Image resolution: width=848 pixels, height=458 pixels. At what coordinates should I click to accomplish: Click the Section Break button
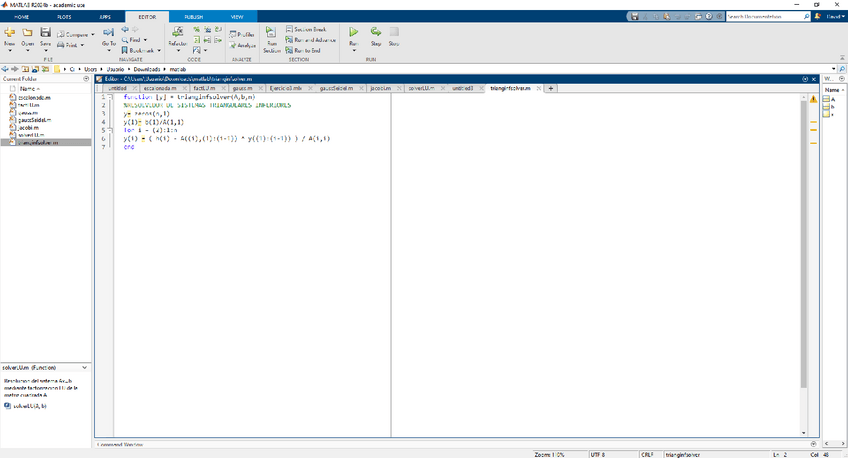coord(308,30)
